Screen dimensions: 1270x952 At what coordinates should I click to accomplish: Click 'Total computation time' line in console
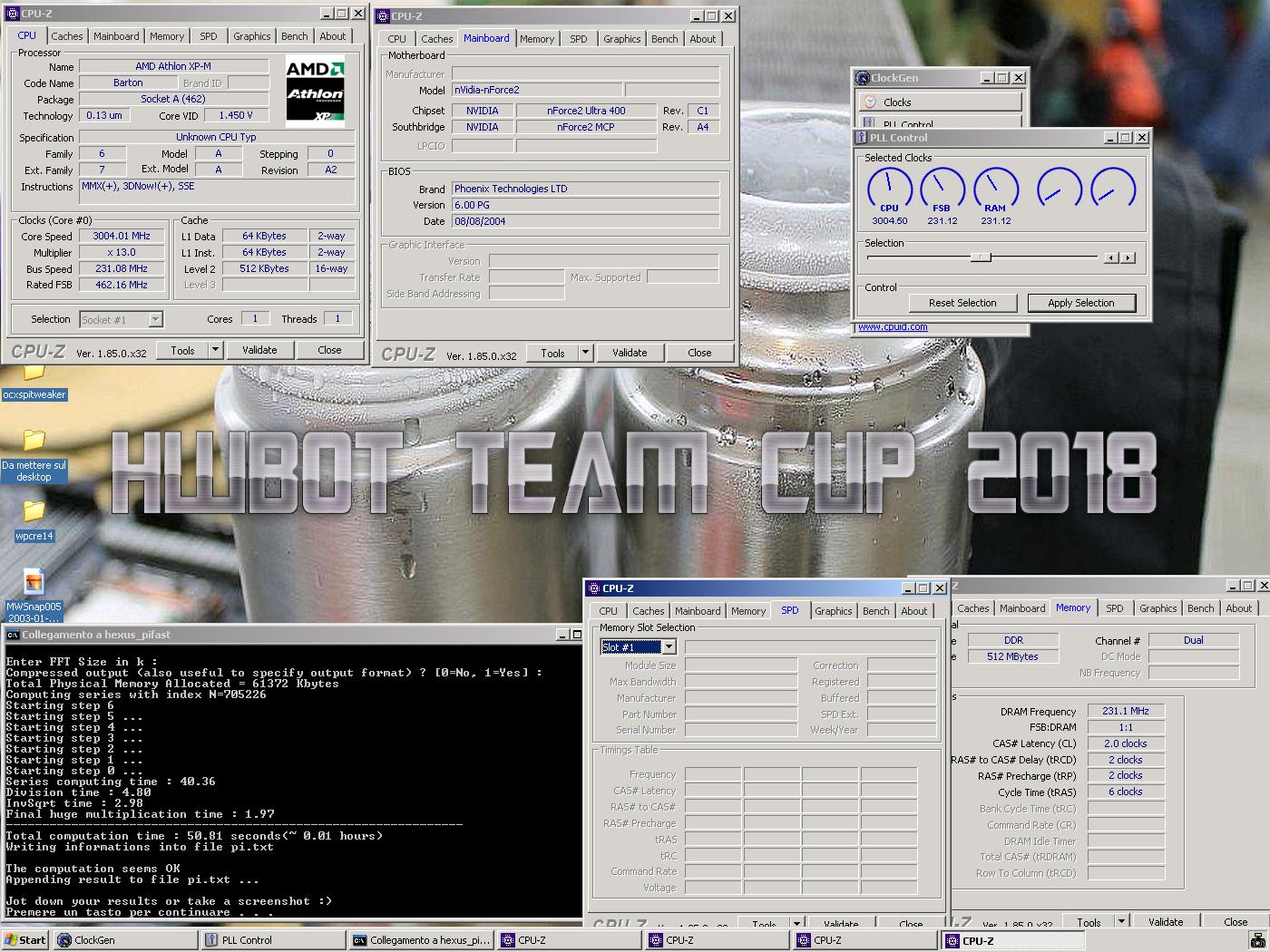click(x=194, y=836)
